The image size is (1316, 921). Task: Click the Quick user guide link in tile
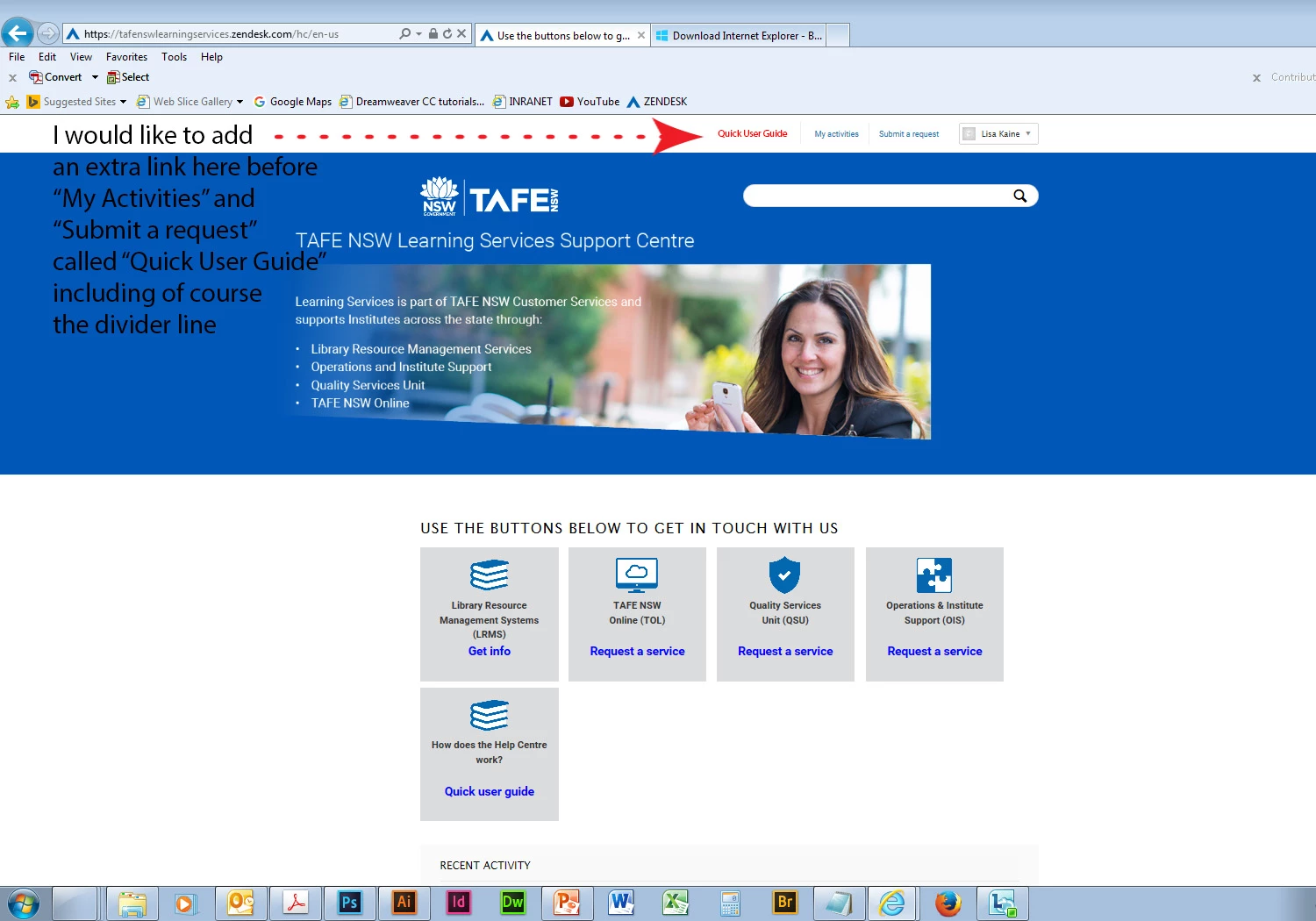pyautogui.click(x=490, y=791)
